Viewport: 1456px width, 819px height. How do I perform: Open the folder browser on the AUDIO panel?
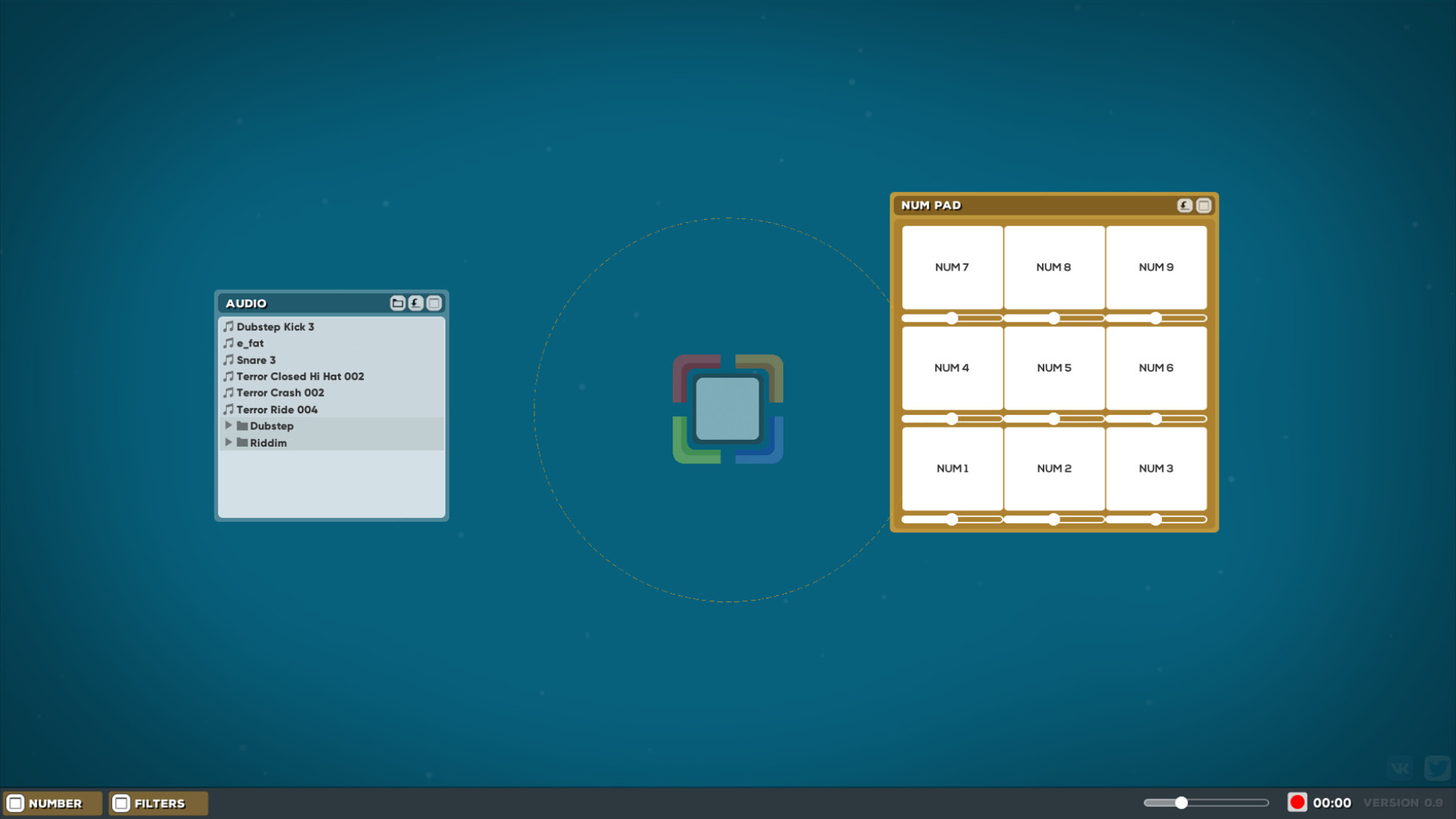(398, 303)
